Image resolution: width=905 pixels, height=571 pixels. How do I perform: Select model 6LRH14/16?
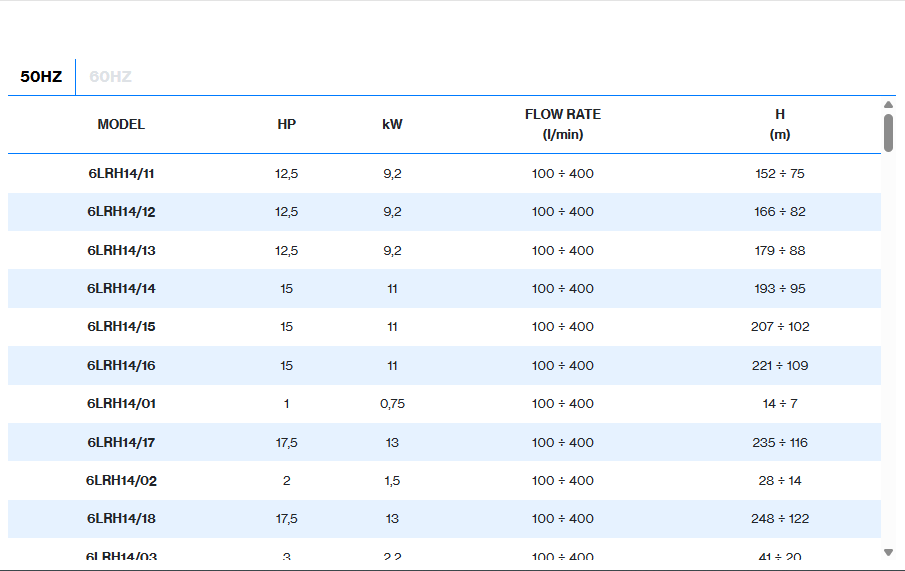point(121,366)
